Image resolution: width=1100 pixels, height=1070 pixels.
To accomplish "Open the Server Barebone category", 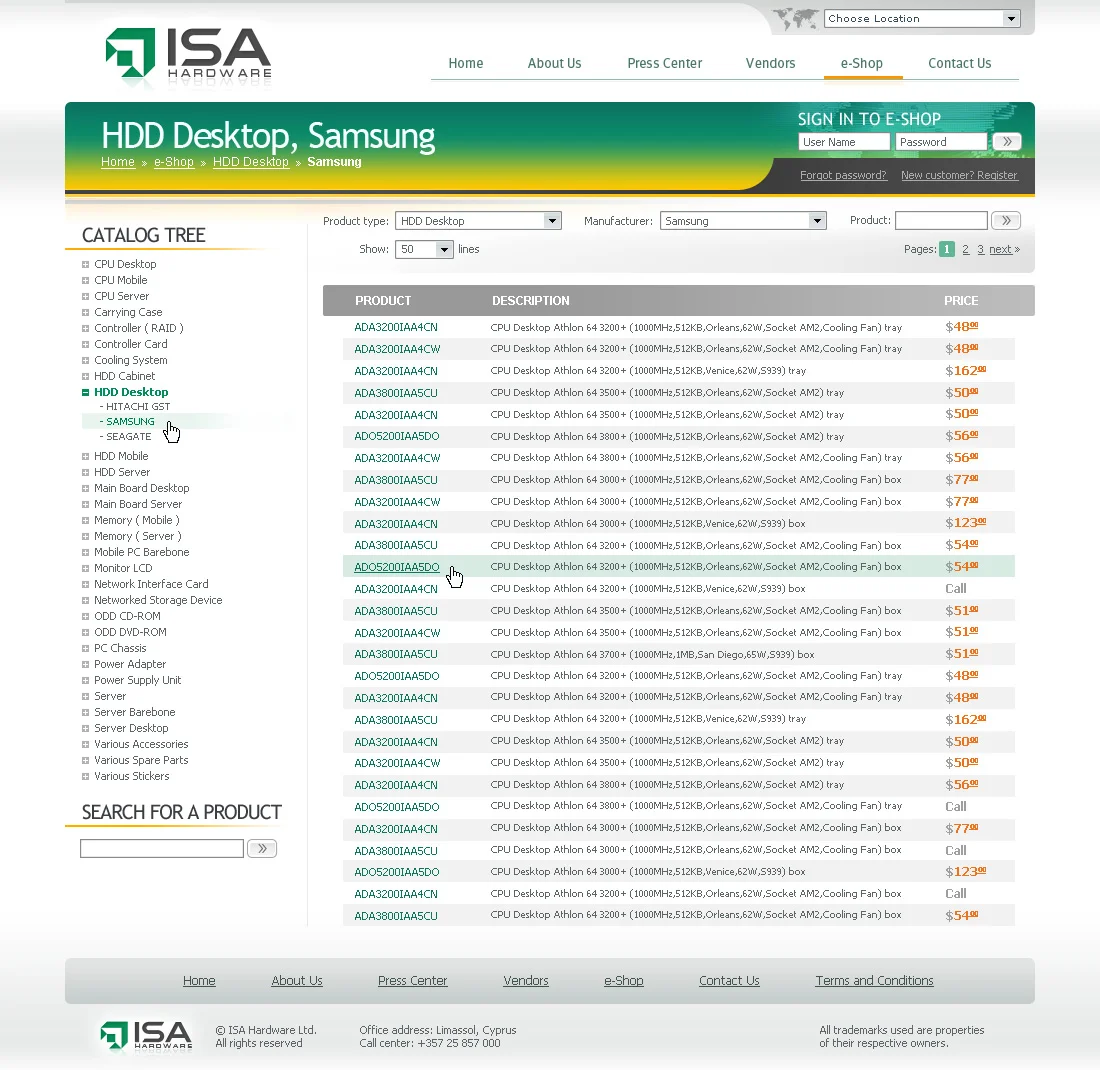I will pyautogui.click(x=135, y=712).
